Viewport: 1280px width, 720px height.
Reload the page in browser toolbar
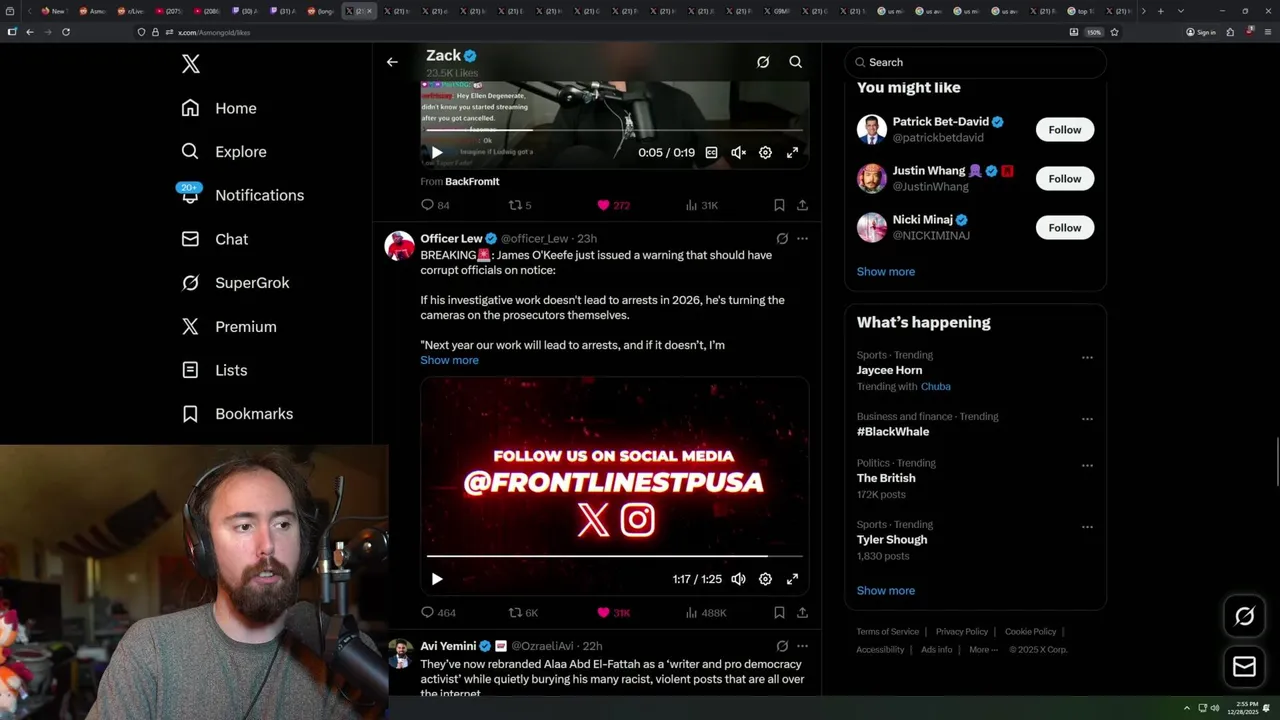click(x=66, y=32)
